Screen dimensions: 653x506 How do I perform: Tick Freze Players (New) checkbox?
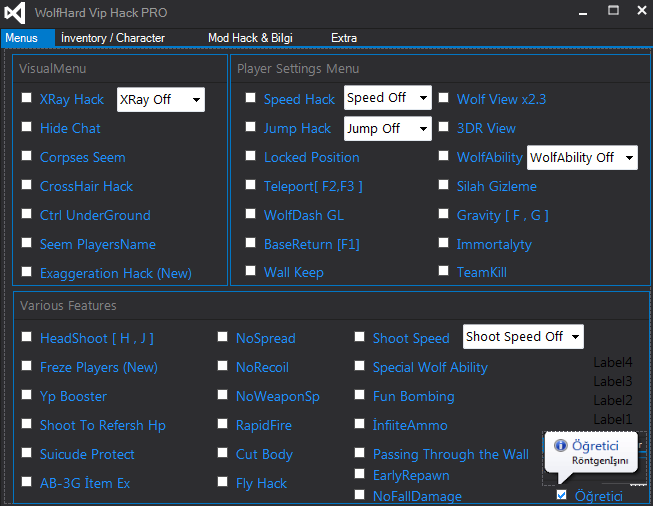tap(27, 366)
